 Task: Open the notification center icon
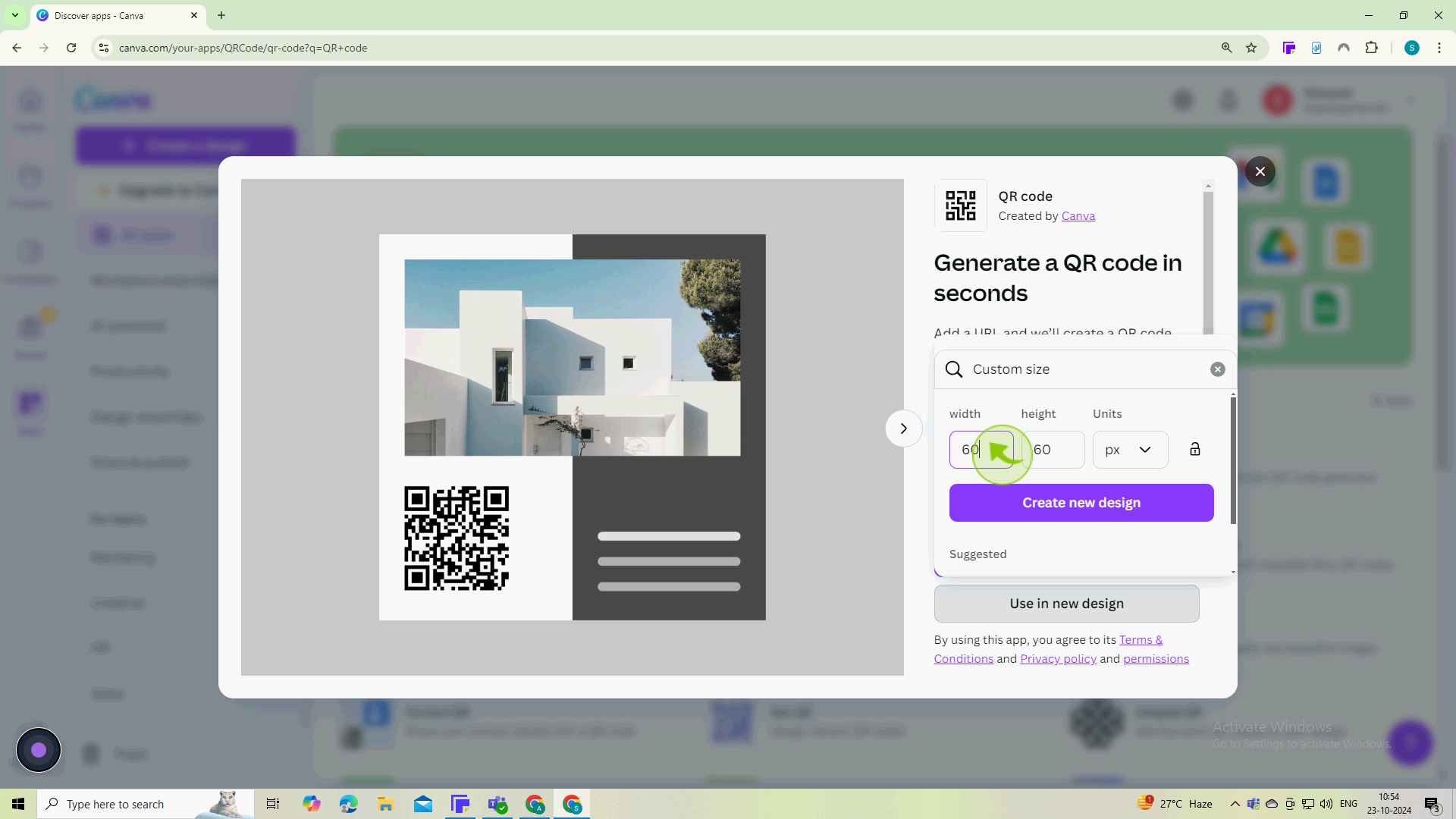1432,805
